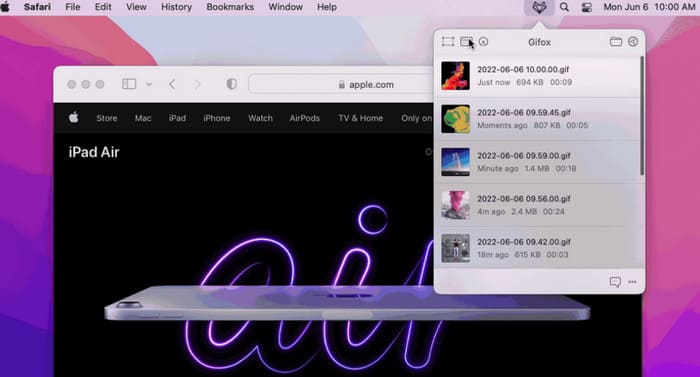Open Watch link on Apple site
The width and height of the screenshot is (700, 377).
260,118
